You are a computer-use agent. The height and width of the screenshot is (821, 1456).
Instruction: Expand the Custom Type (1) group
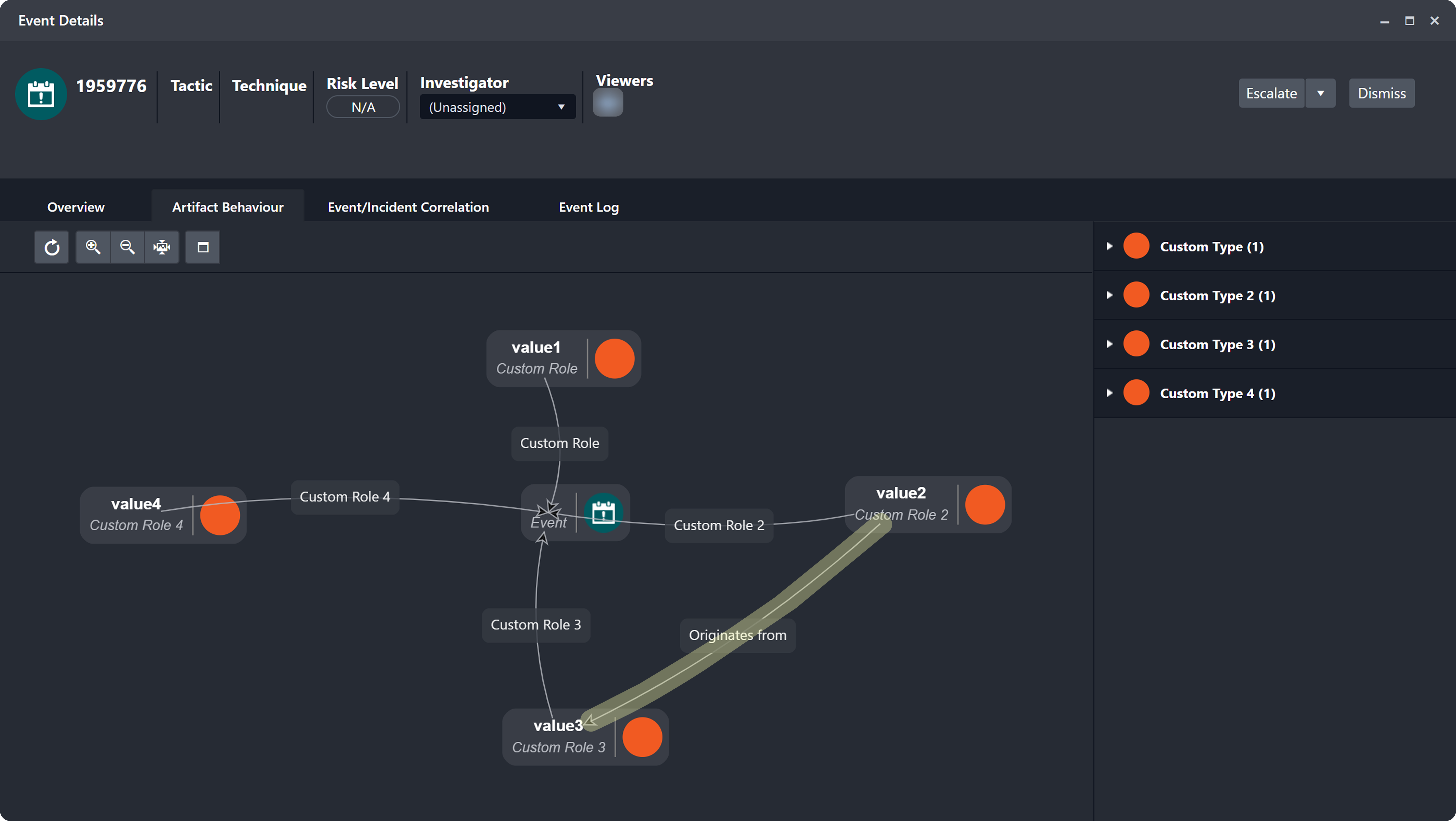(x=1109, y=246)
